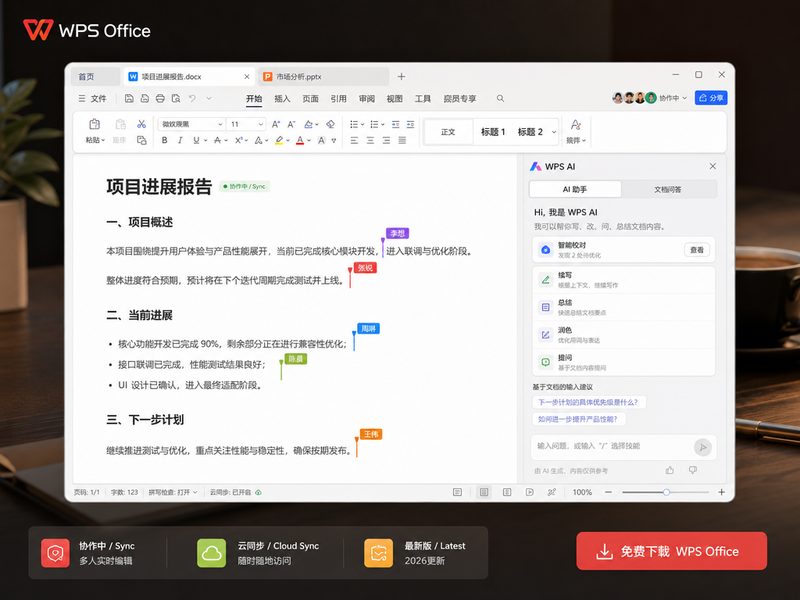800x600 pixels.
Task: Open the numbered list dropdown arrow
Action: (x=383, y=124)
